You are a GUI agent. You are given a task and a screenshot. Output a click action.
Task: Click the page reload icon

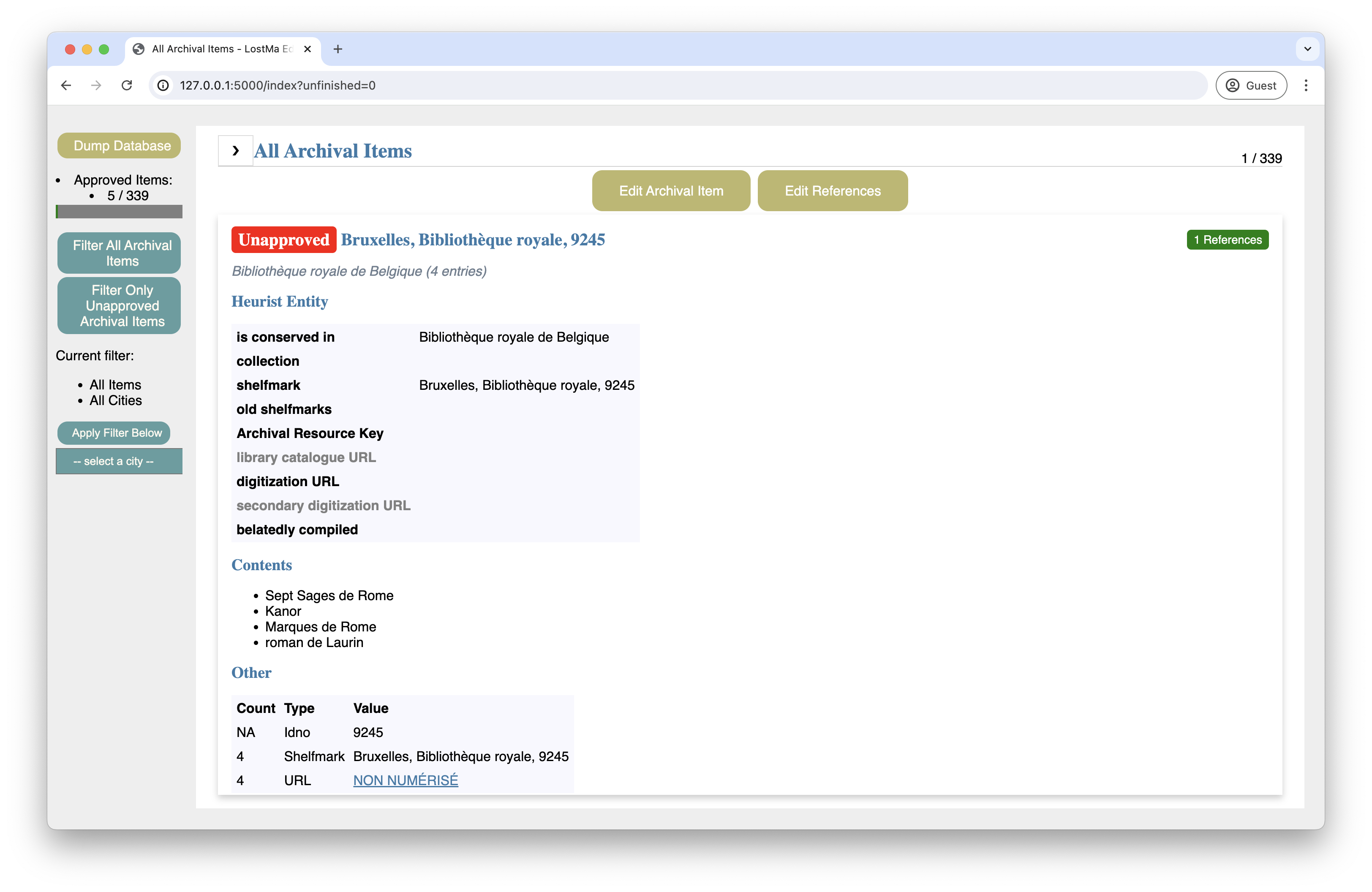pos(128,85)
